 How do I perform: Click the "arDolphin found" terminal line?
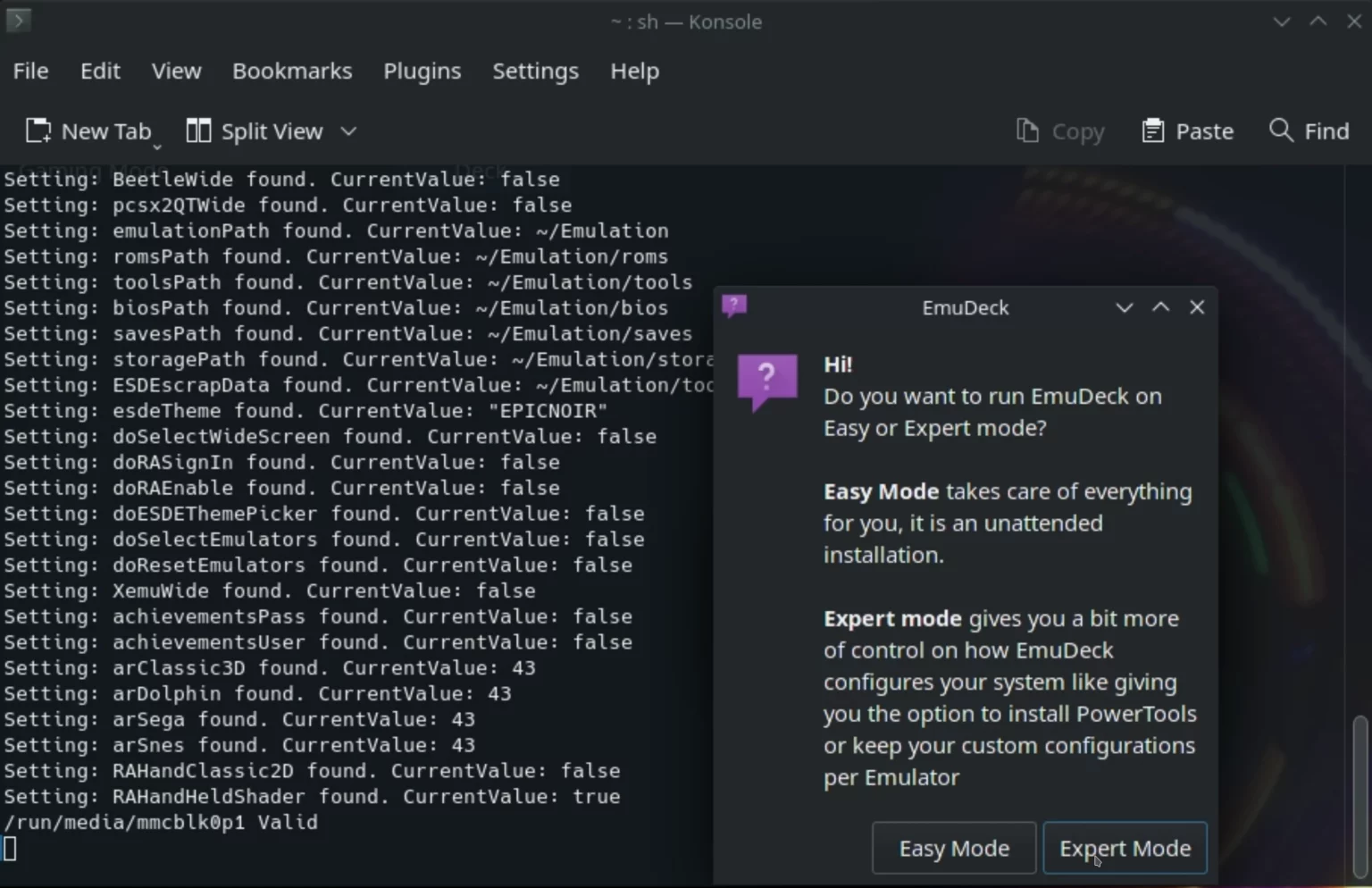point(257,693)
